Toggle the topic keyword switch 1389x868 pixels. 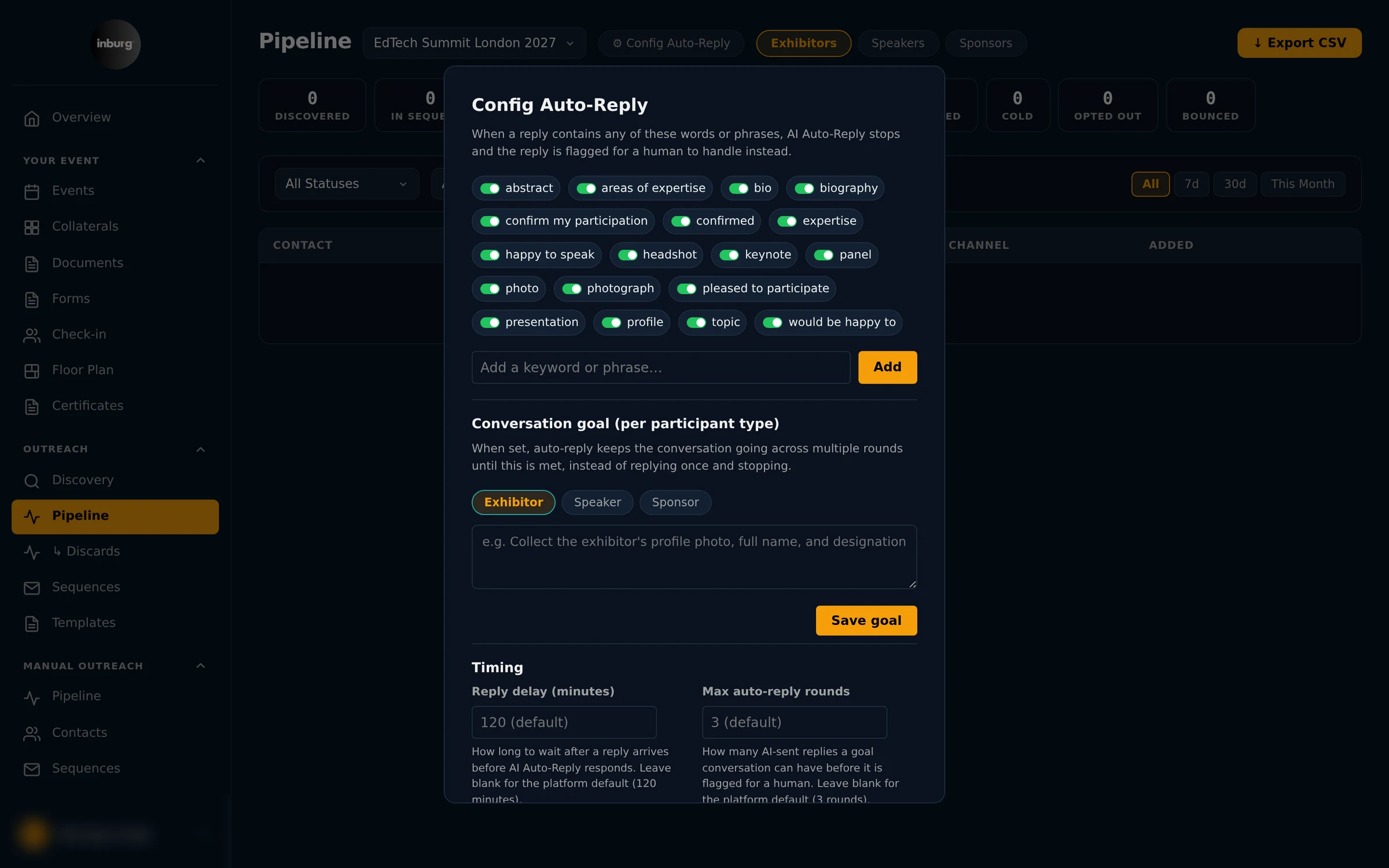pos(696,323)
